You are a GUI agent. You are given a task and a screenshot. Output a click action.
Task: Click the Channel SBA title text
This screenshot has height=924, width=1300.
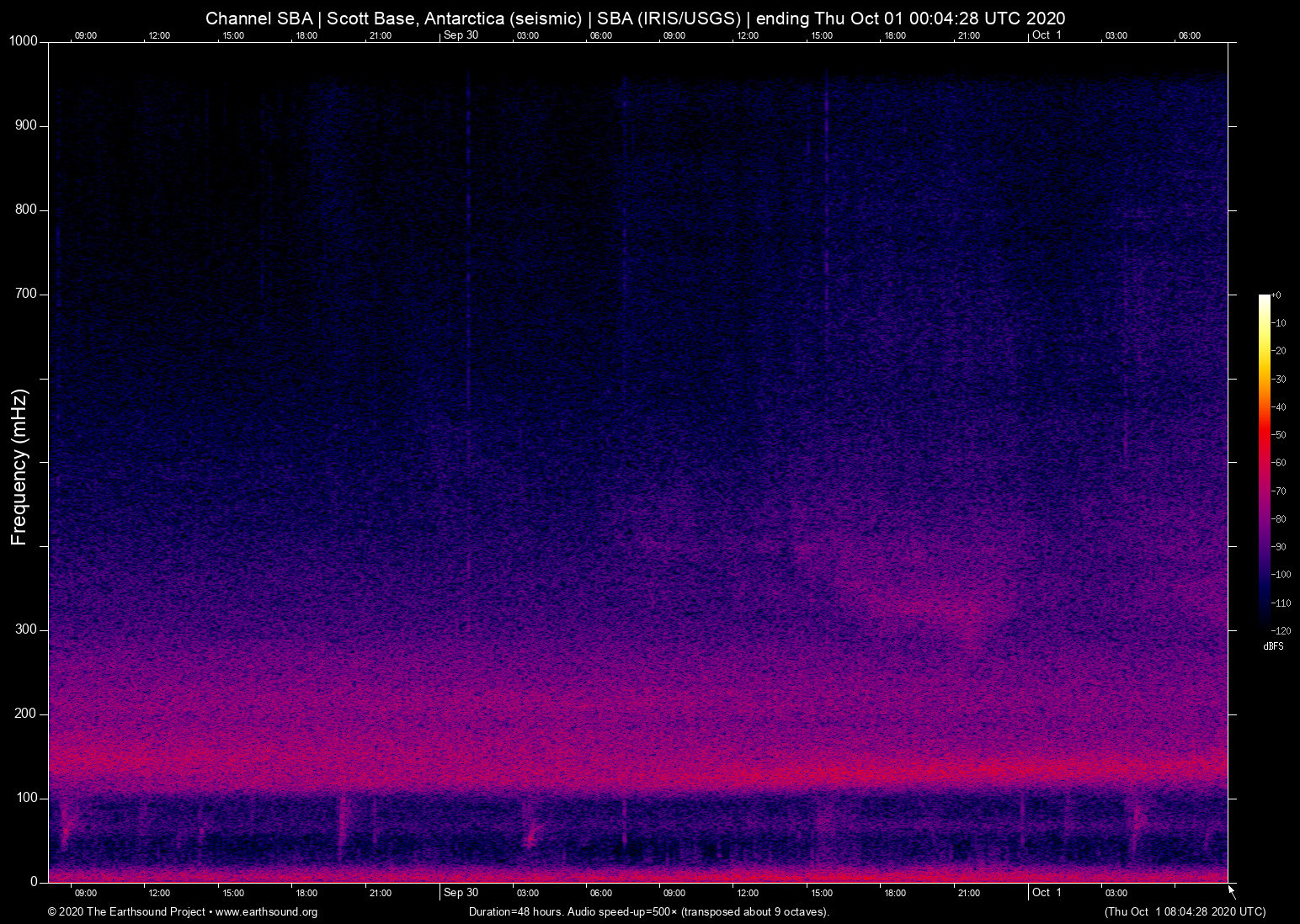point(259,18)
